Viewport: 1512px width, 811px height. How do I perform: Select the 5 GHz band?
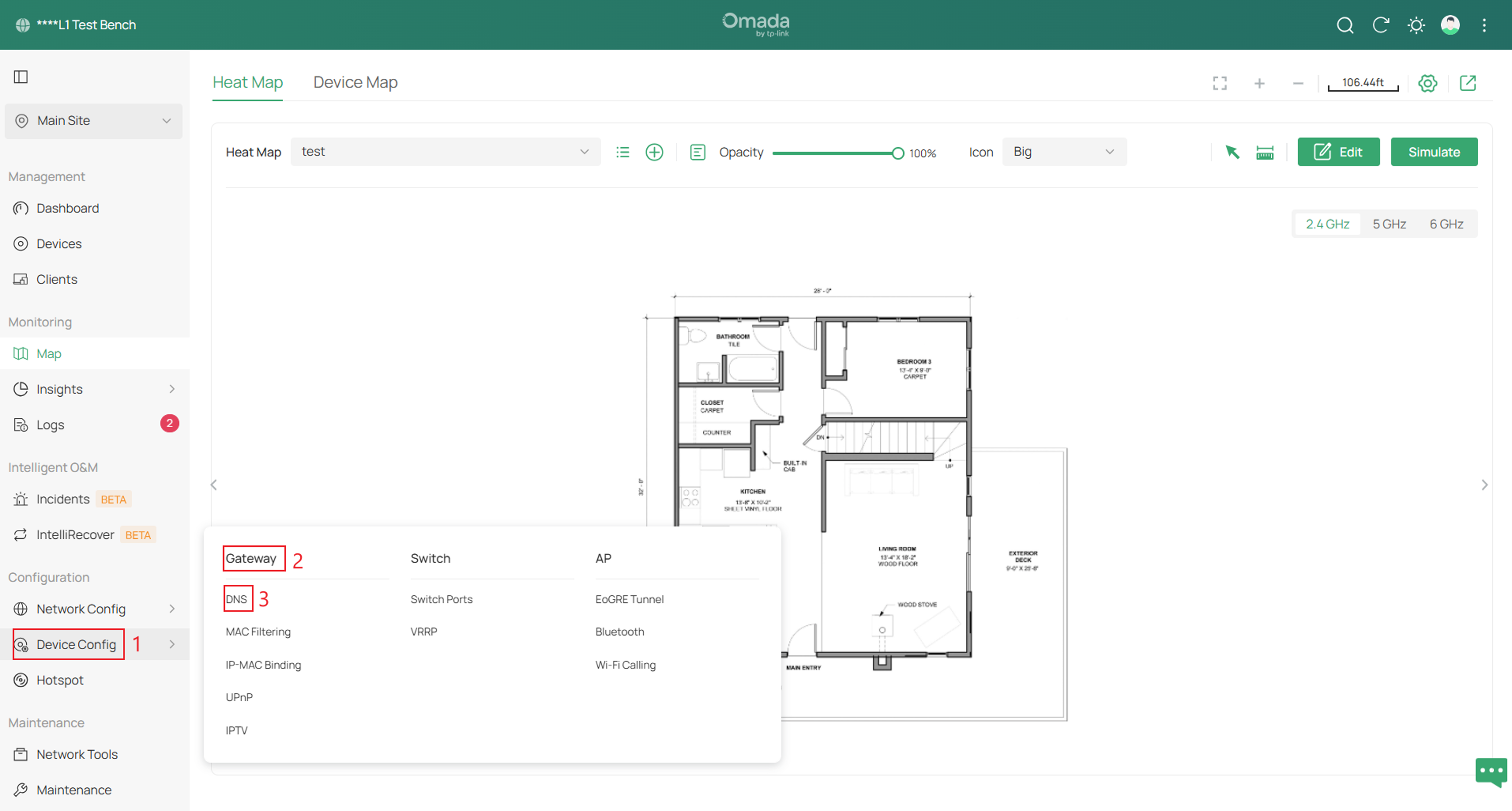point(1389,224)
